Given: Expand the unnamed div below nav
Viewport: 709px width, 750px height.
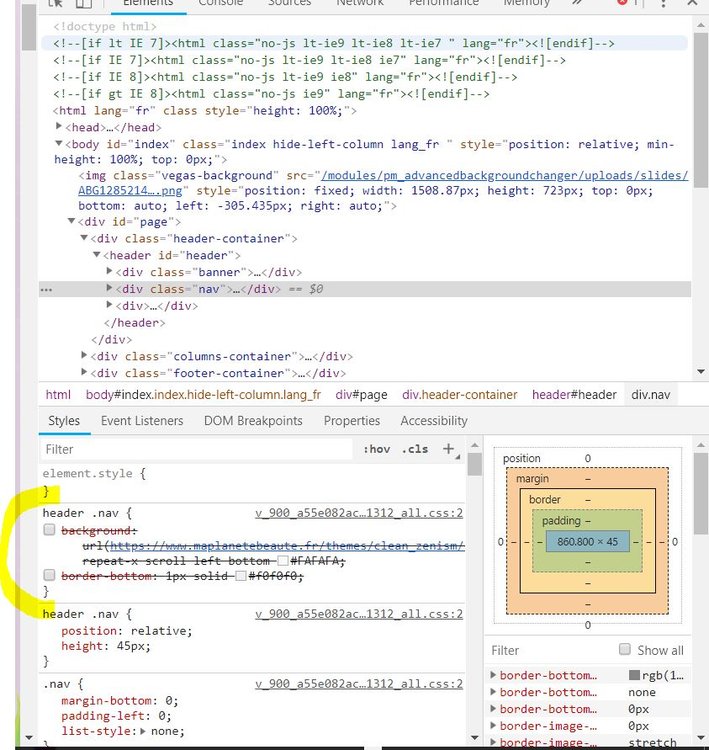Looking at the screenshot, I should pos(109,305).
